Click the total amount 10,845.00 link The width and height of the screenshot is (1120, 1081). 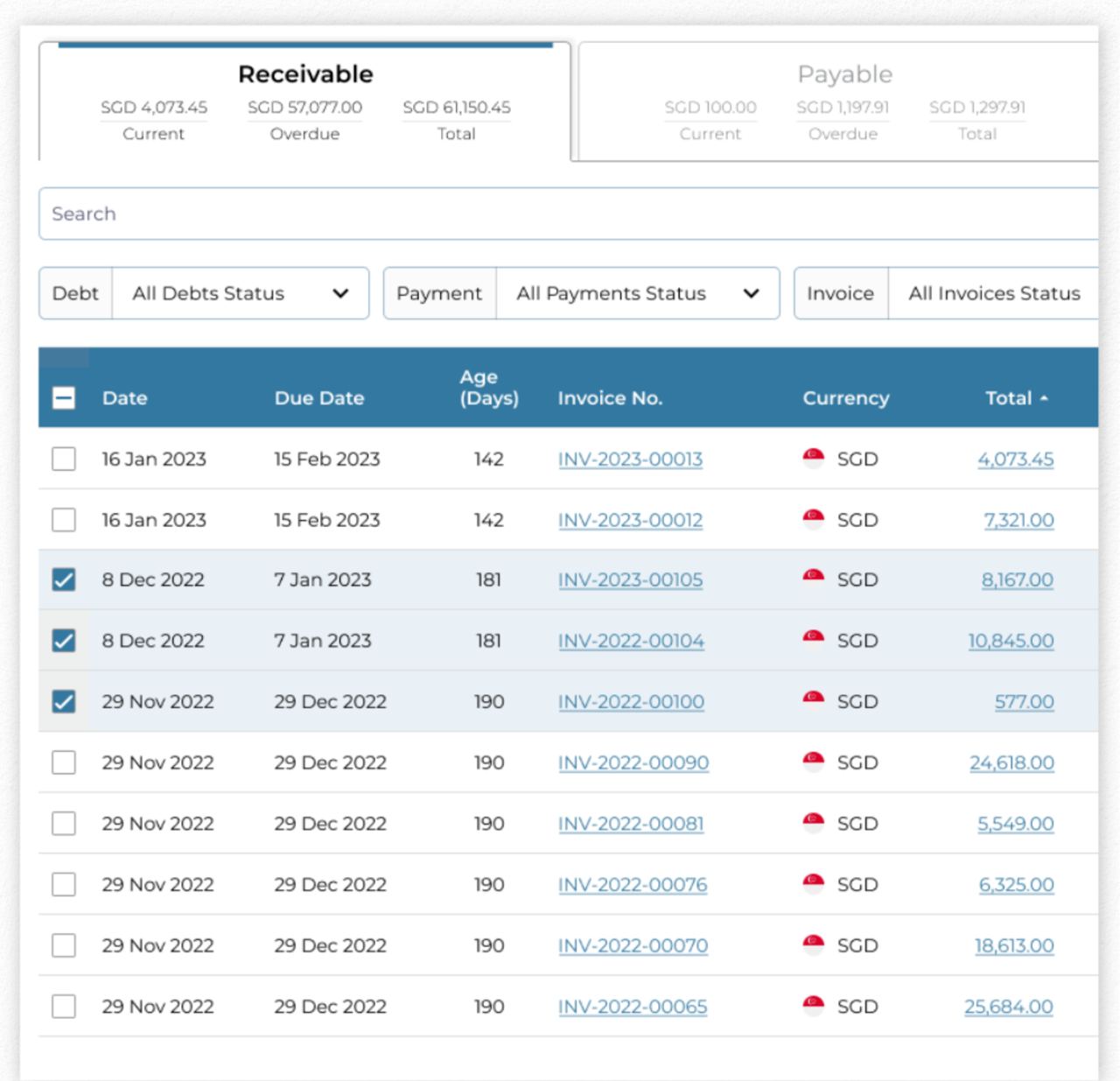pyautogui.click(x=1011, y=641)
